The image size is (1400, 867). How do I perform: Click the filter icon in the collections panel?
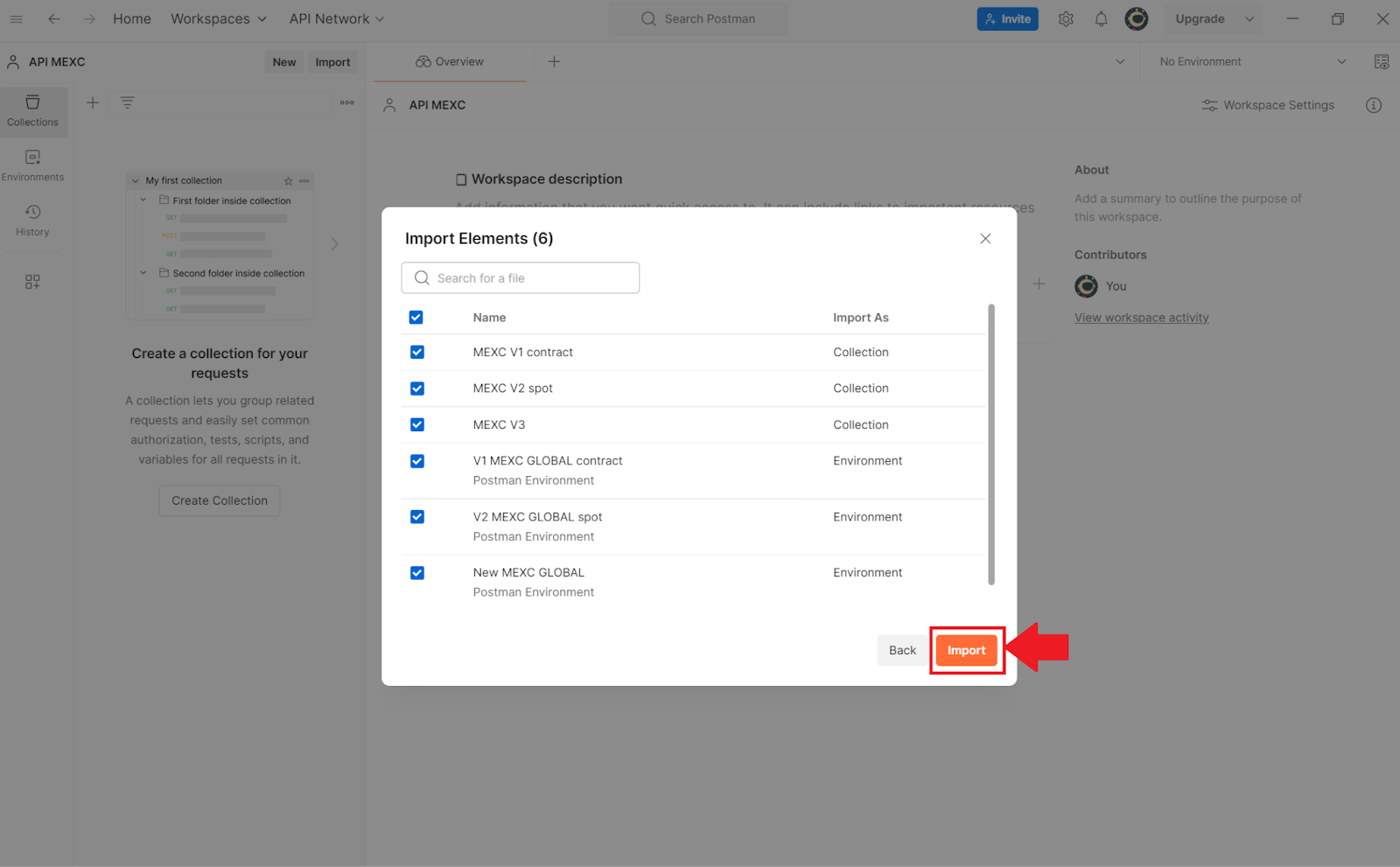(127, 102)
